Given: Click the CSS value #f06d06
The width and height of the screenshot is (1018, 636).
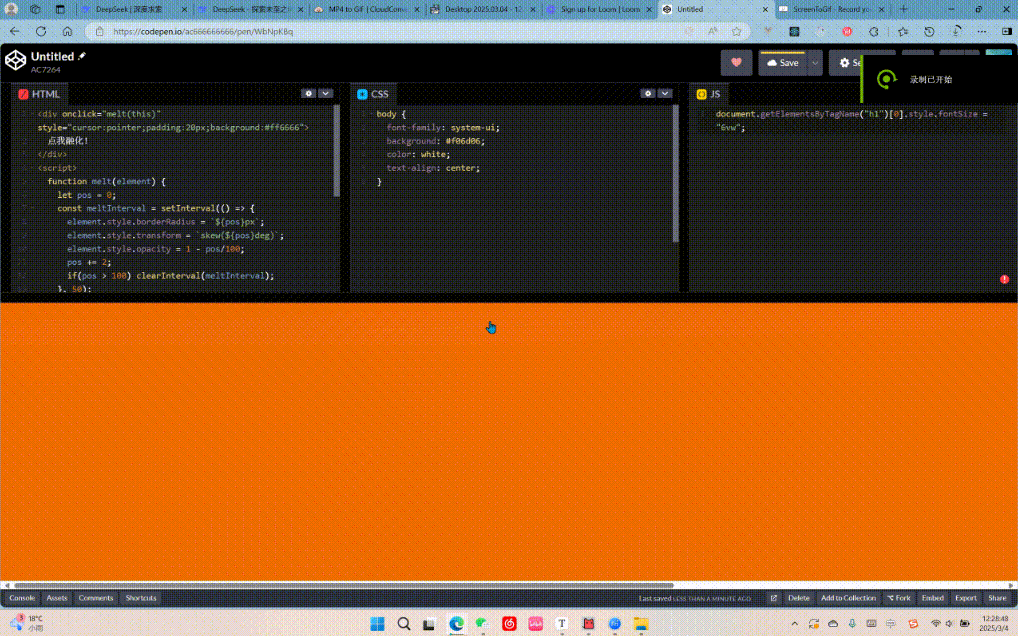Looking at the screenshot, I should click(x=465, y=141).
